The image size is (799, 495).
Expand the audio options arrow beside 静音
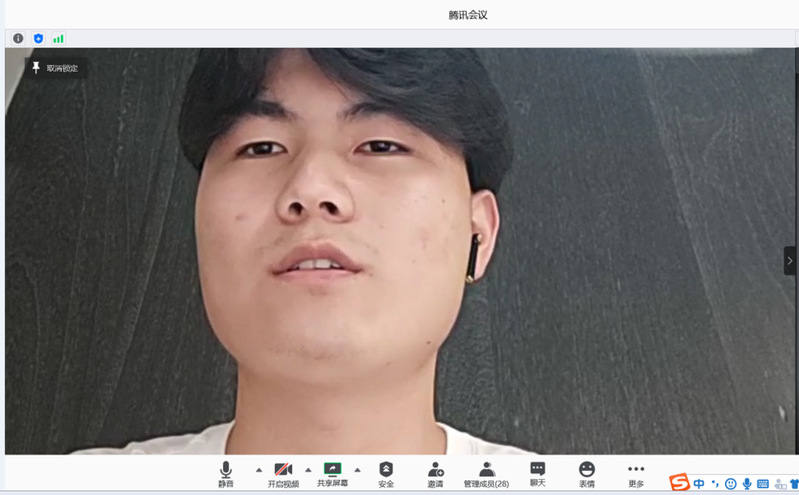259,469
